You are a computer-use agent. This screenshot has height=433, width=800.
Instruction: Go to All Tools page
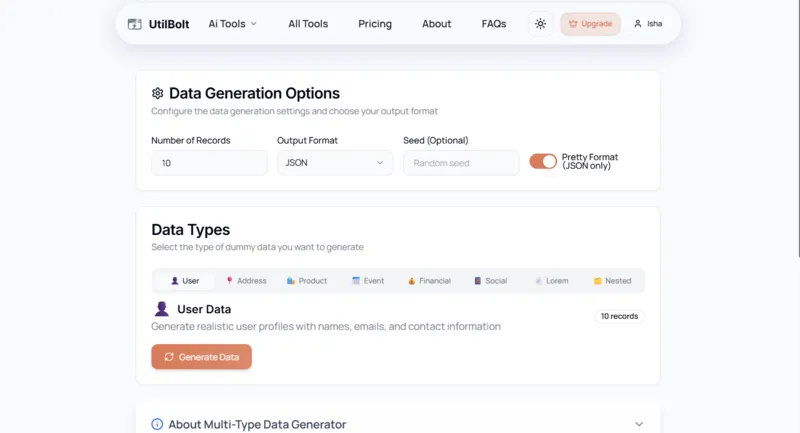308,24
